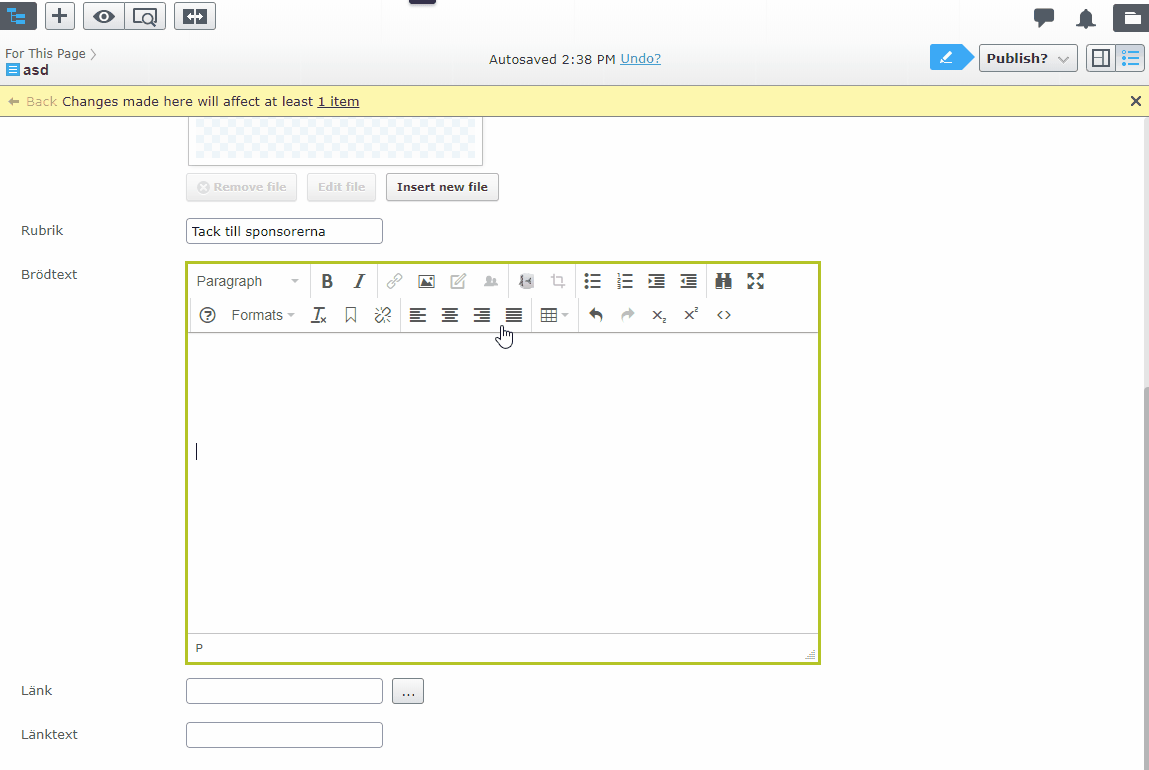1149x770 pixels.
Task: Expand editor to fullscreen
Action: [756, 282]
